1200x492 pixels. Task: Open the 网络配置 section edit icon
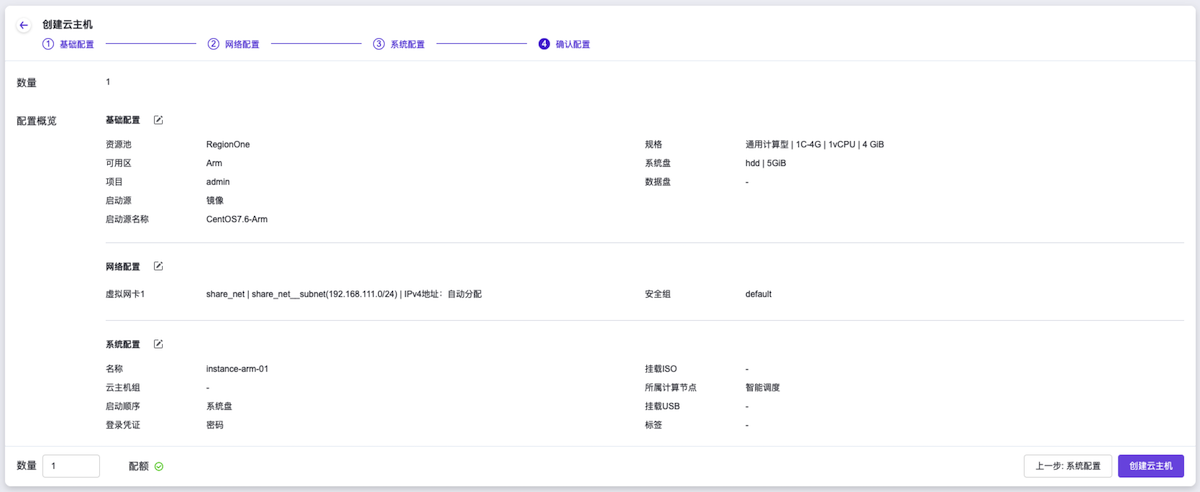point(158,267)
